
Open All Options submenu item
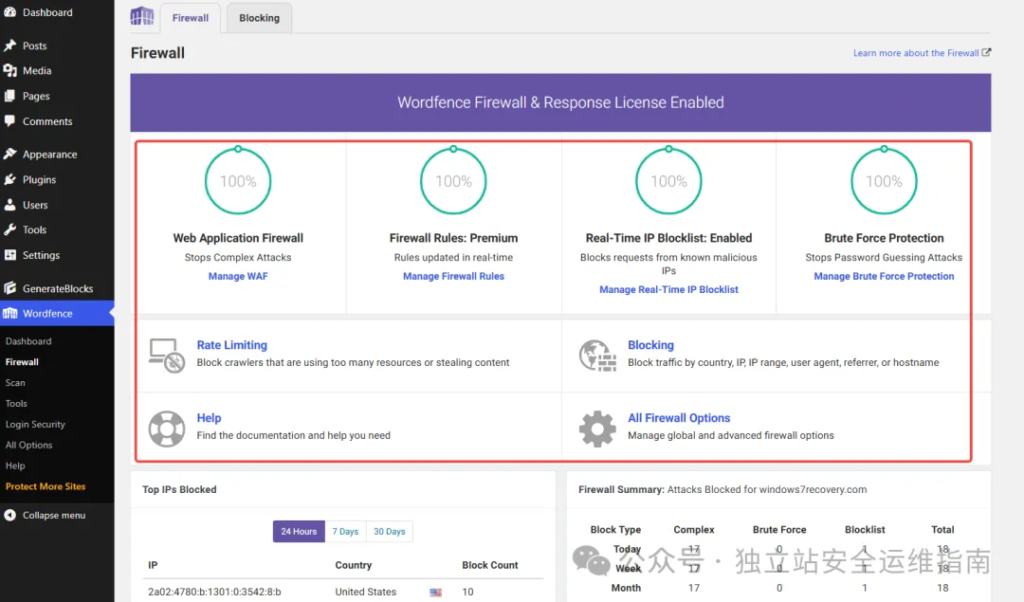(29, 445)
